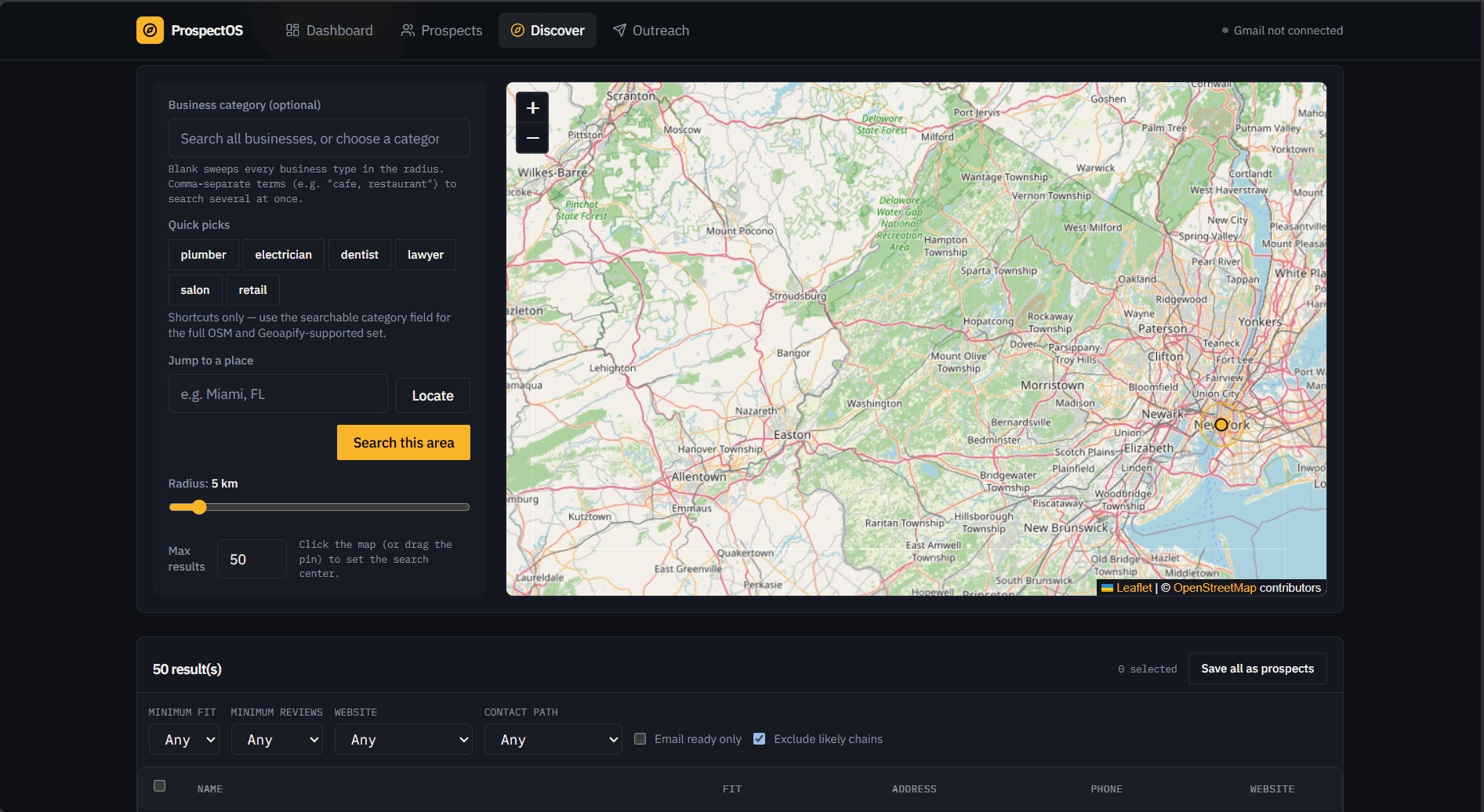
Task: Pick the plumber quick pick
Action: point(203,255)
